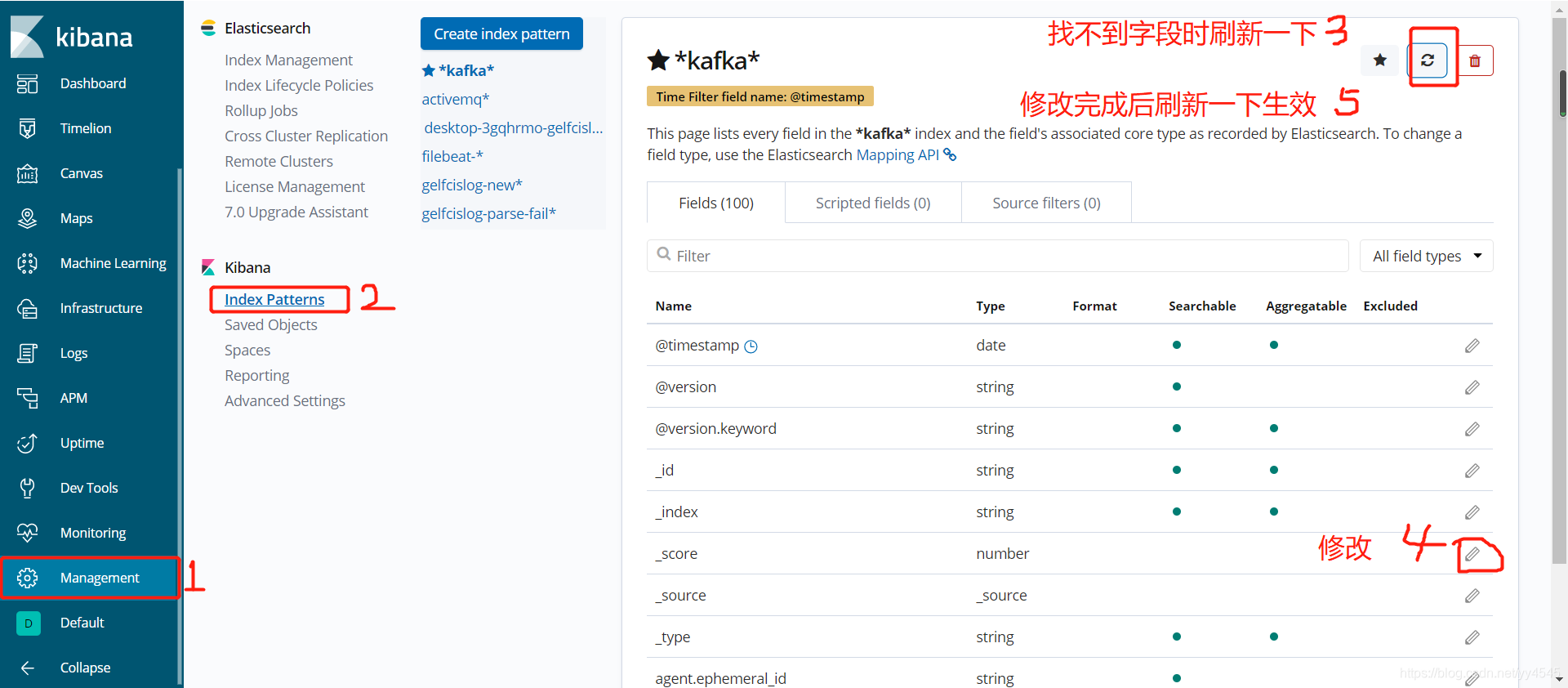Viewport: 1568px width, 688px height.
Task: Open the All field types dropdown
Action: pyautogui.click(x=1427, y=256)
